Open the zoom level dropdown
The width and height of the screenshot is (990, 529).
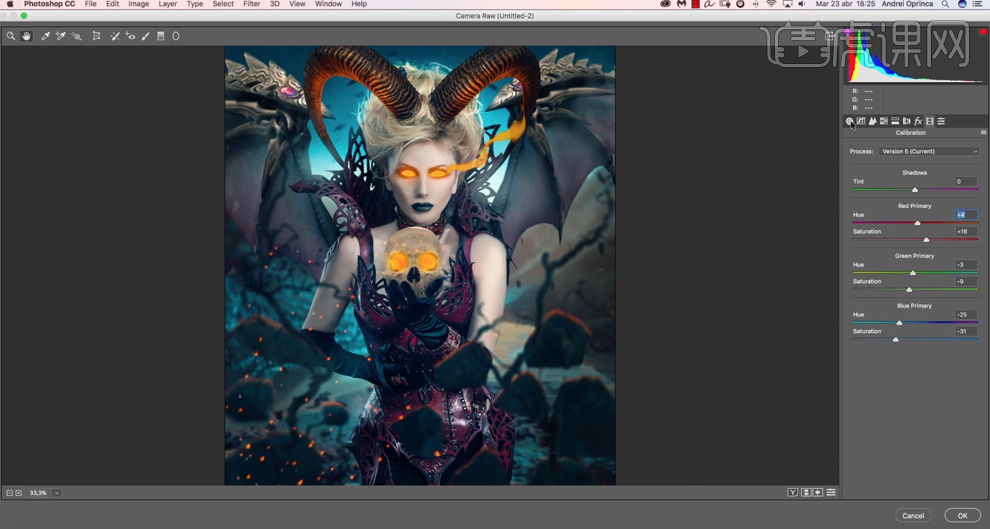[57, 493]
